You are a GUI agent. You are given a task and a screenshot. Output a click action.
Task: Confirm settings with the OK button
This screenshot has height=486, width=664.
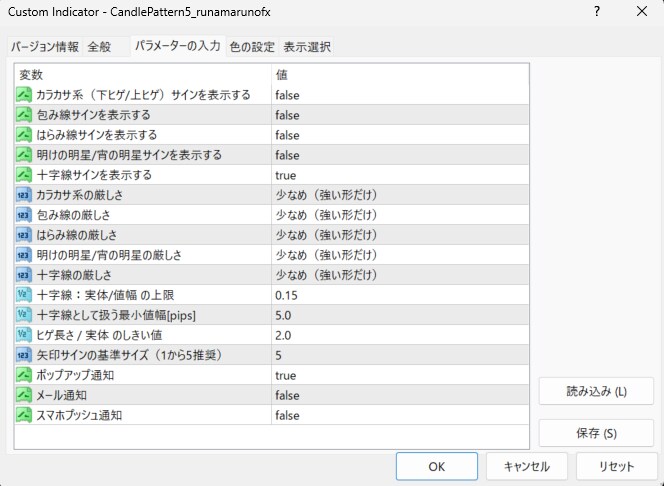pos(437,467)
